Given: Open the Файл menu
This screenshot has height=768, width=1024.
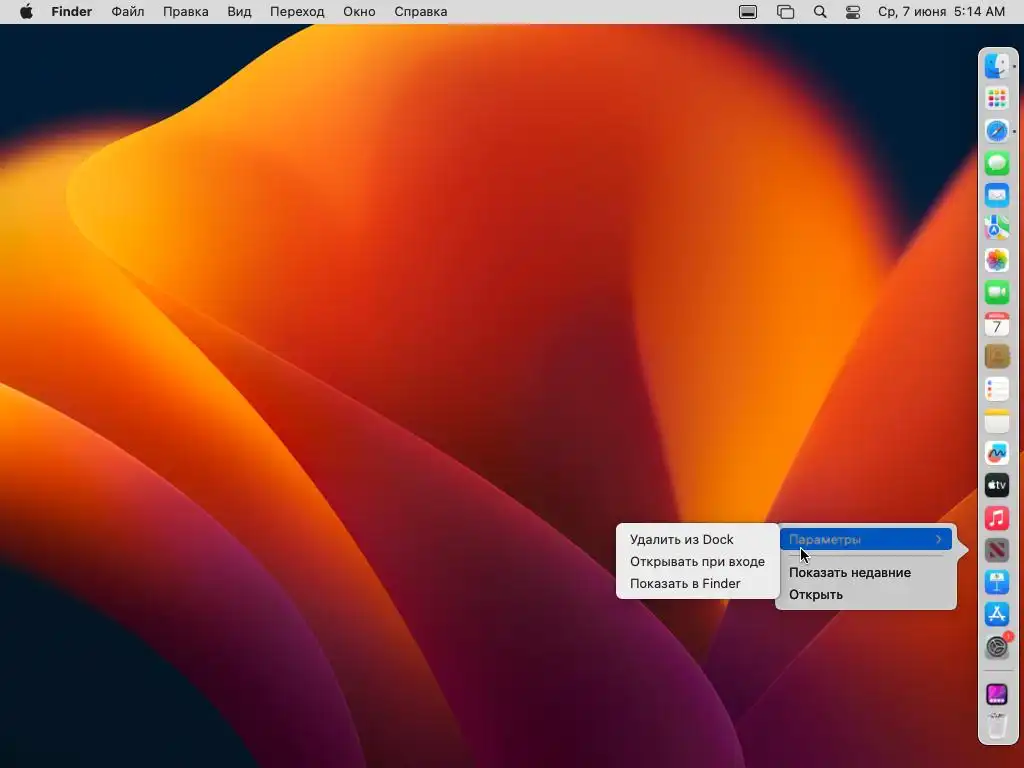Looking at the screenshot, I should tap(127, 12).
